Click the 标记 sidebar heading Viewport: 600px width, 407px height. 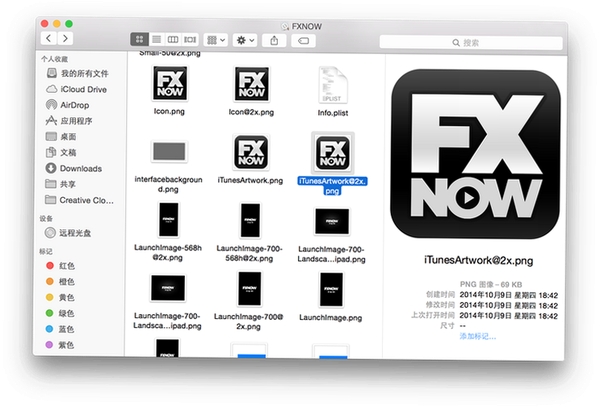[x=46, y=251]
